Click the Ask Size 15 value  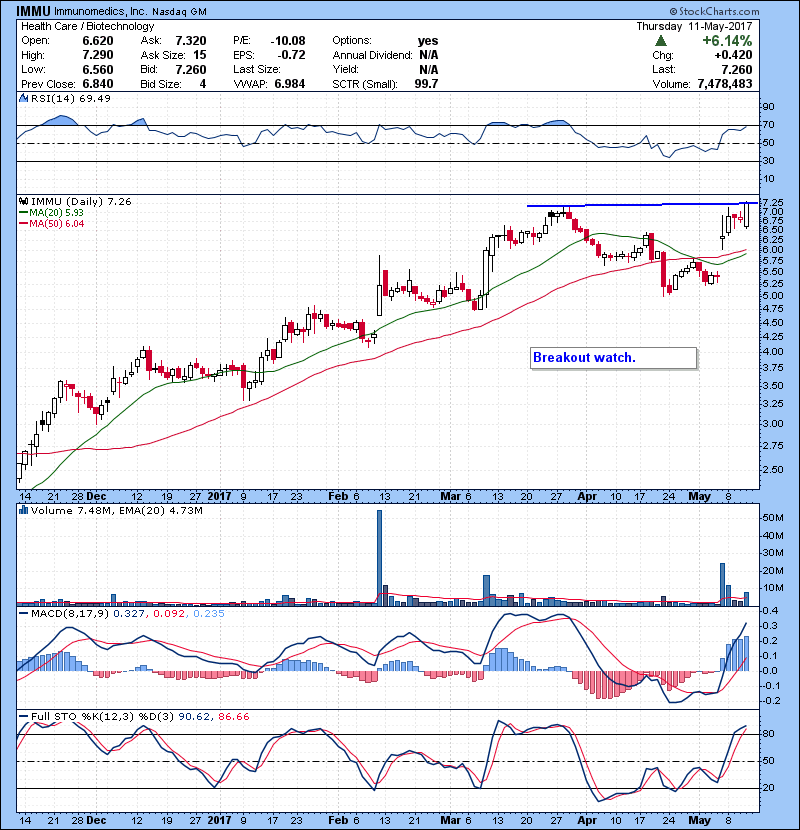pyautogui.click(x=200, y=55)
